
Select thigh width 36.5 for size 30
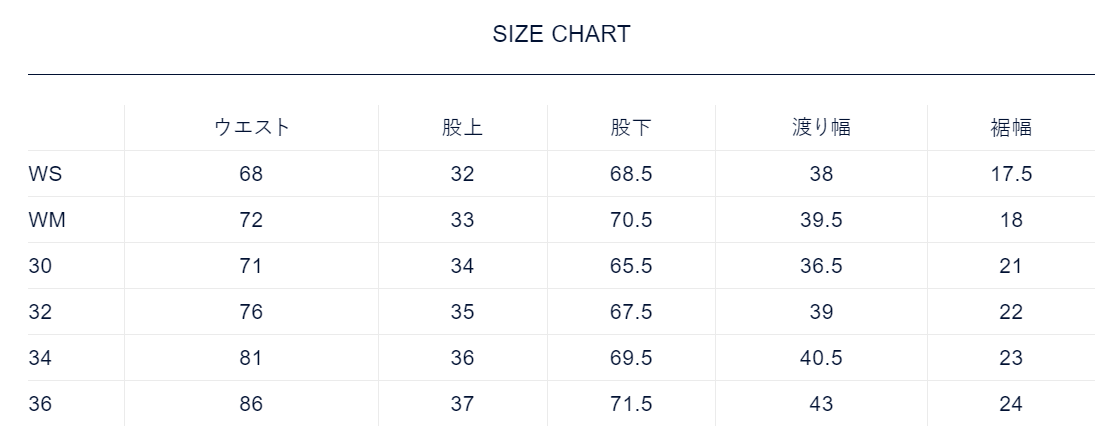point(821,266)
